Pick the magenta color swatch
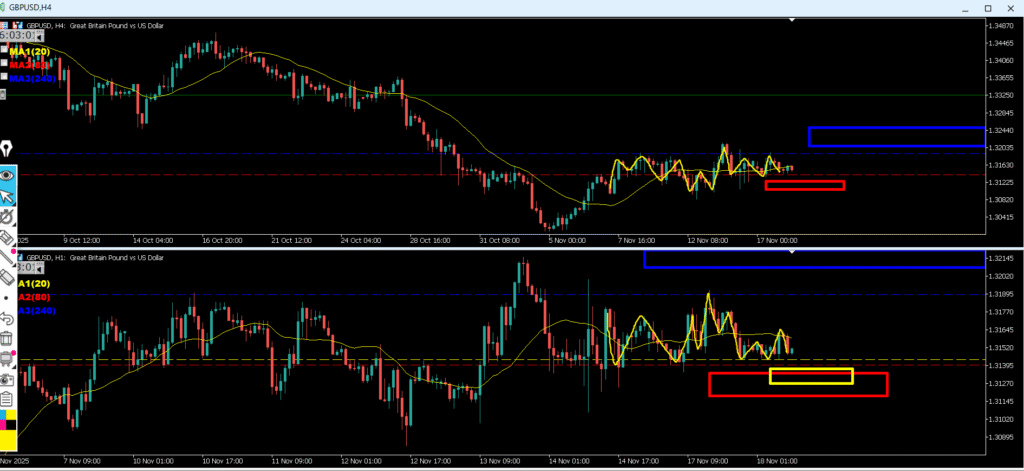Screen dimensions: 1024x471 click(4, 425)
